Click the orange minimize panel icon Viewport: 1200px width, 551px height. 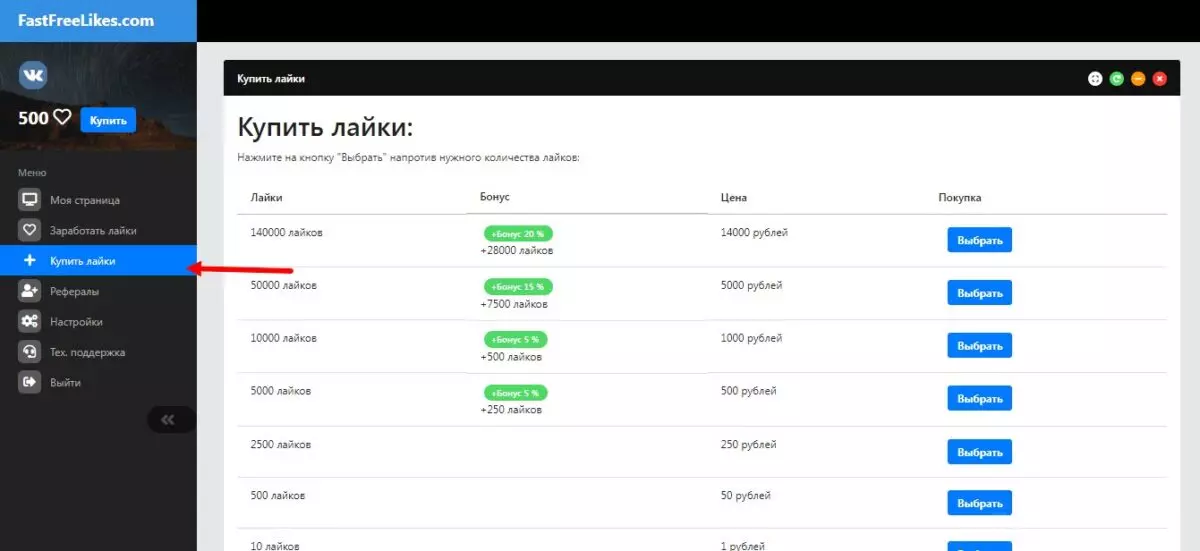(x=1138, y=78)
